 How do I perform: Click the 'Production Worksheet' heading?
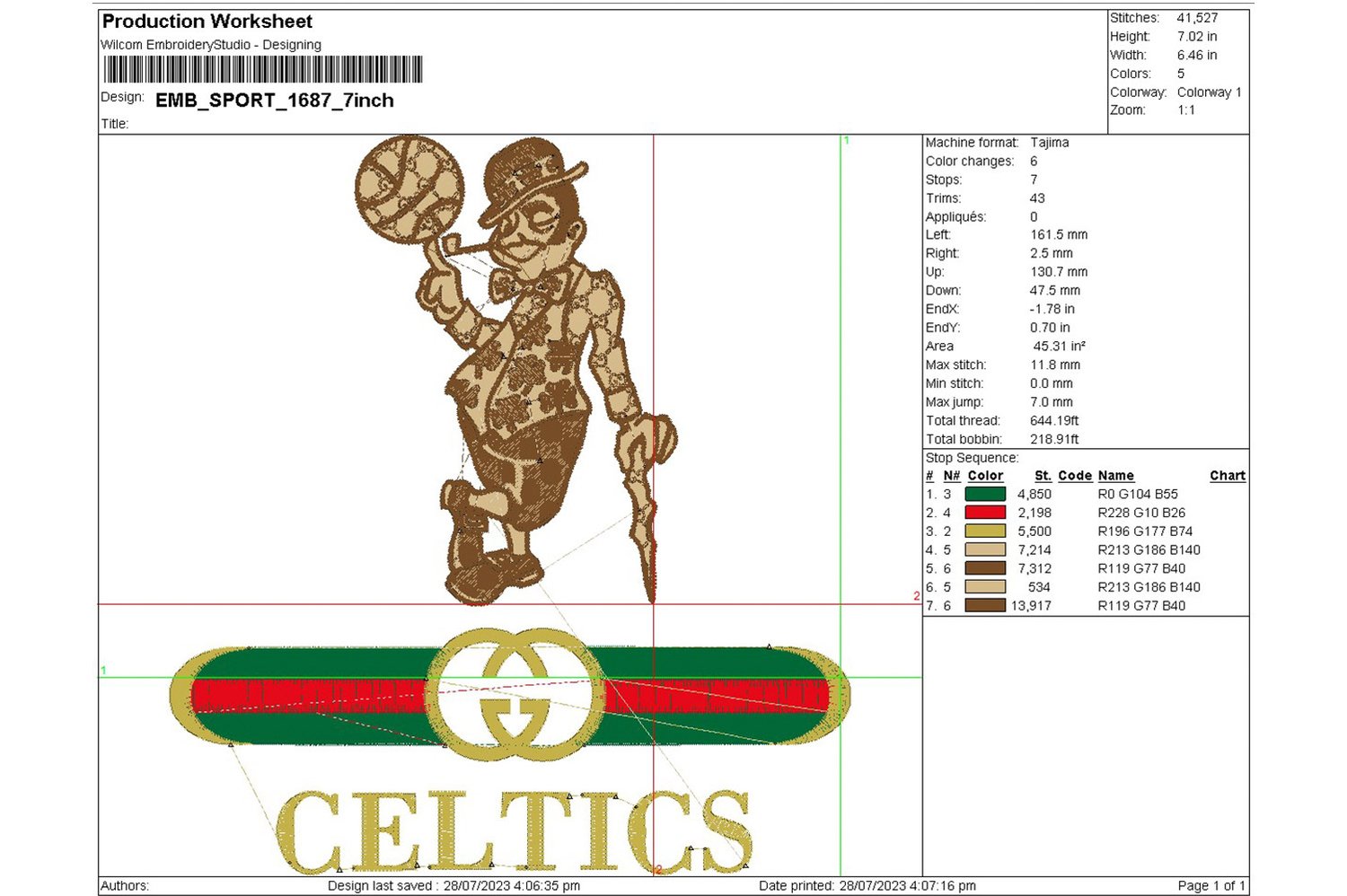207,22
